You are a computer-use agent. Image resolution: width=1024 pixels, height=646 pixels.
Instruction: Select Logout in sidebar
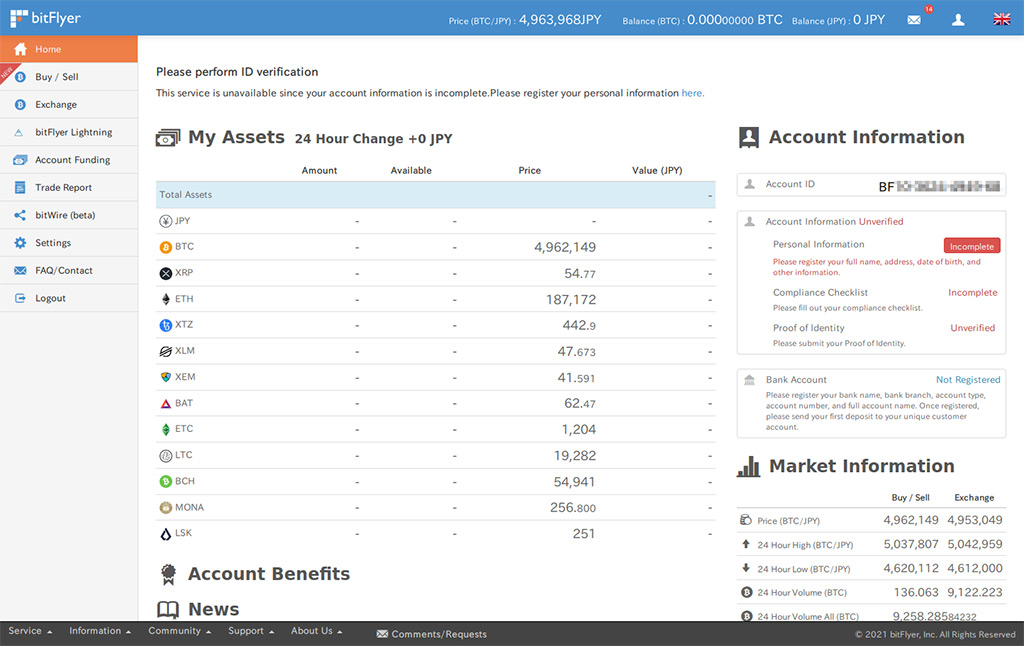pyautogui.click(x=69, y=298)
